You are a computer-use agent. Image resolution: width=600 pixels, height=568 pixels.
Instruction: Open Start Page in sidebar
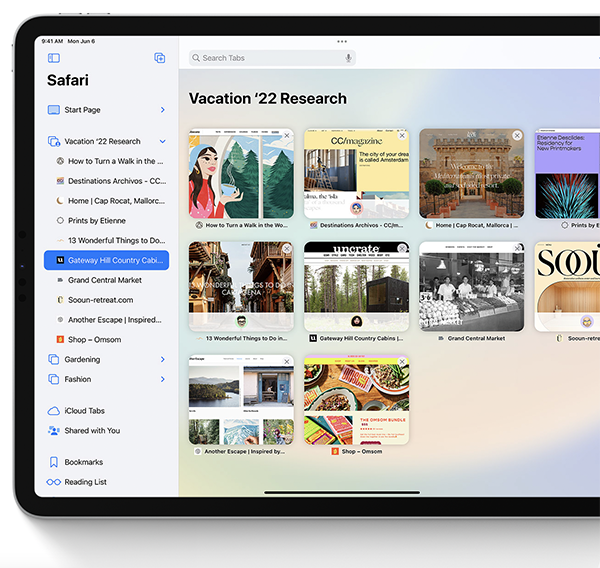point(106,110)
